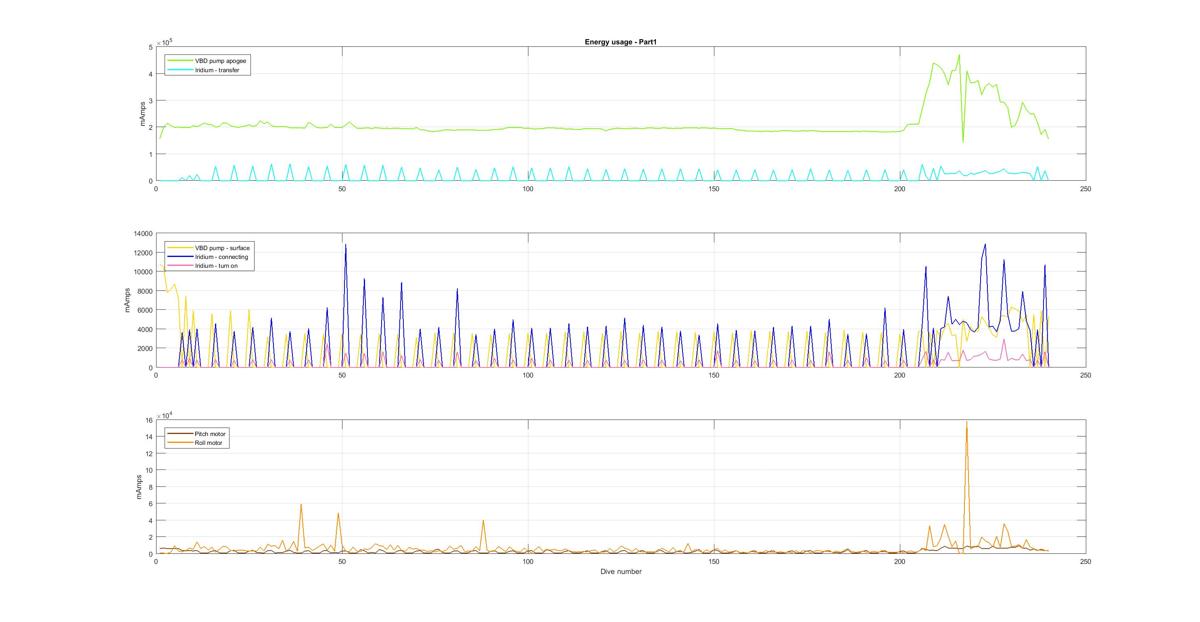
Task: Click the '6000' y-axis tick of the middle plot
Action: 144,310
